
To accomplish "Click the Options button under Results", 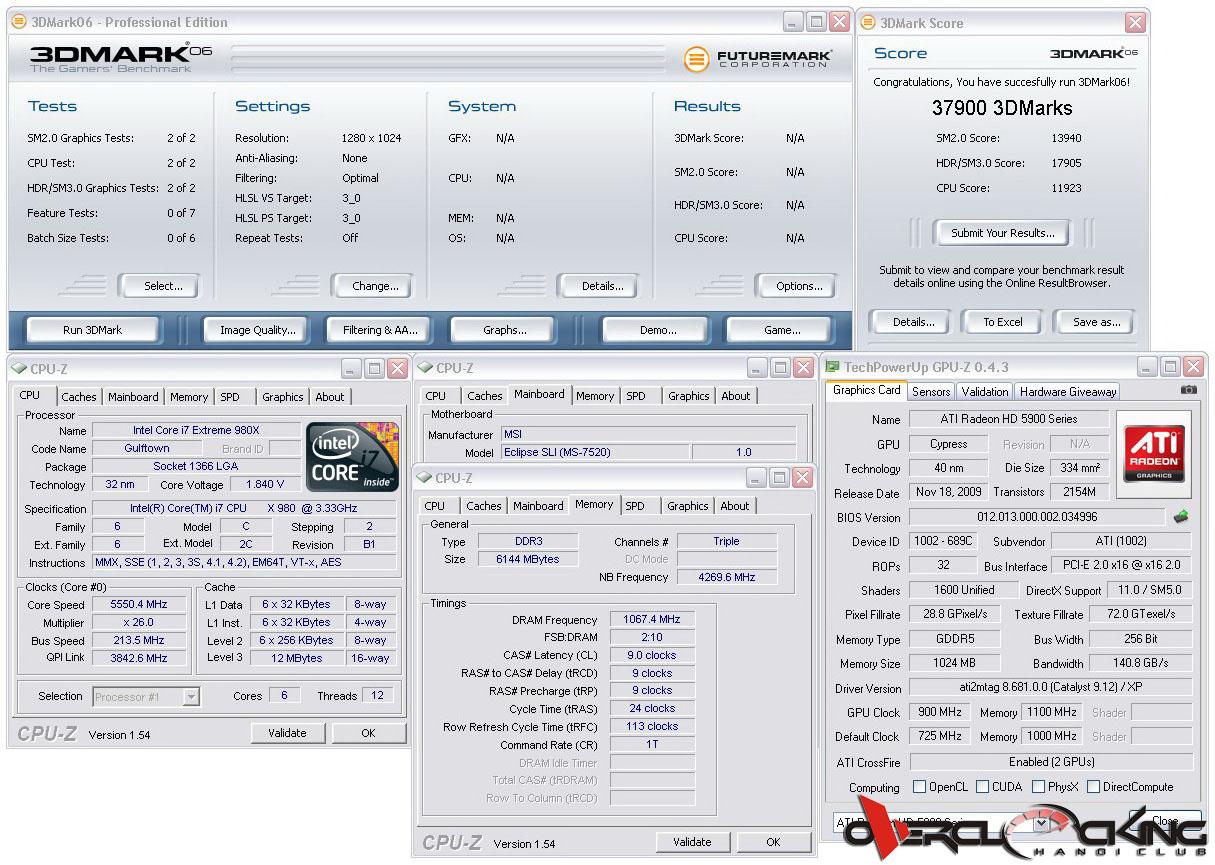I will 799,286.
